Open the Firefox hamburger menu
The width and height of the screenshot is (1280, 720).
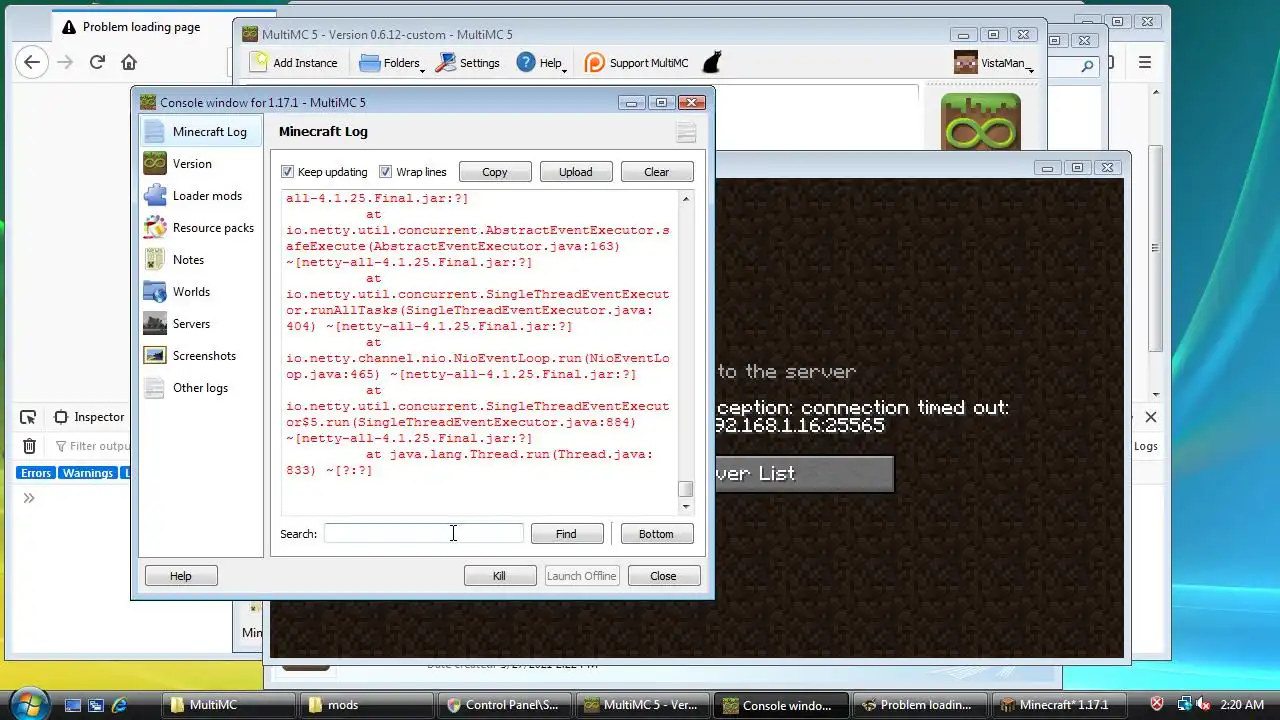pos(1145,62)
